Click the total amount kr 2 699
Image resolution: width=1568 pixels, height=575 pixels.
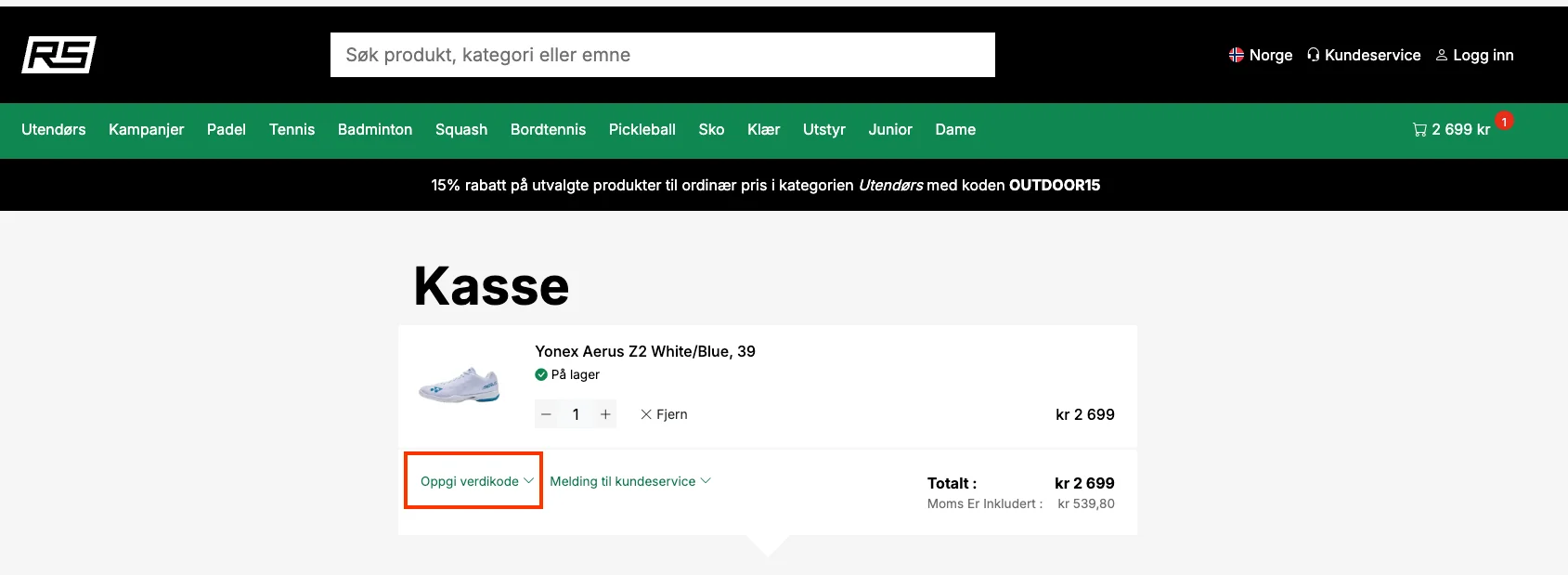coord(1084,483)
